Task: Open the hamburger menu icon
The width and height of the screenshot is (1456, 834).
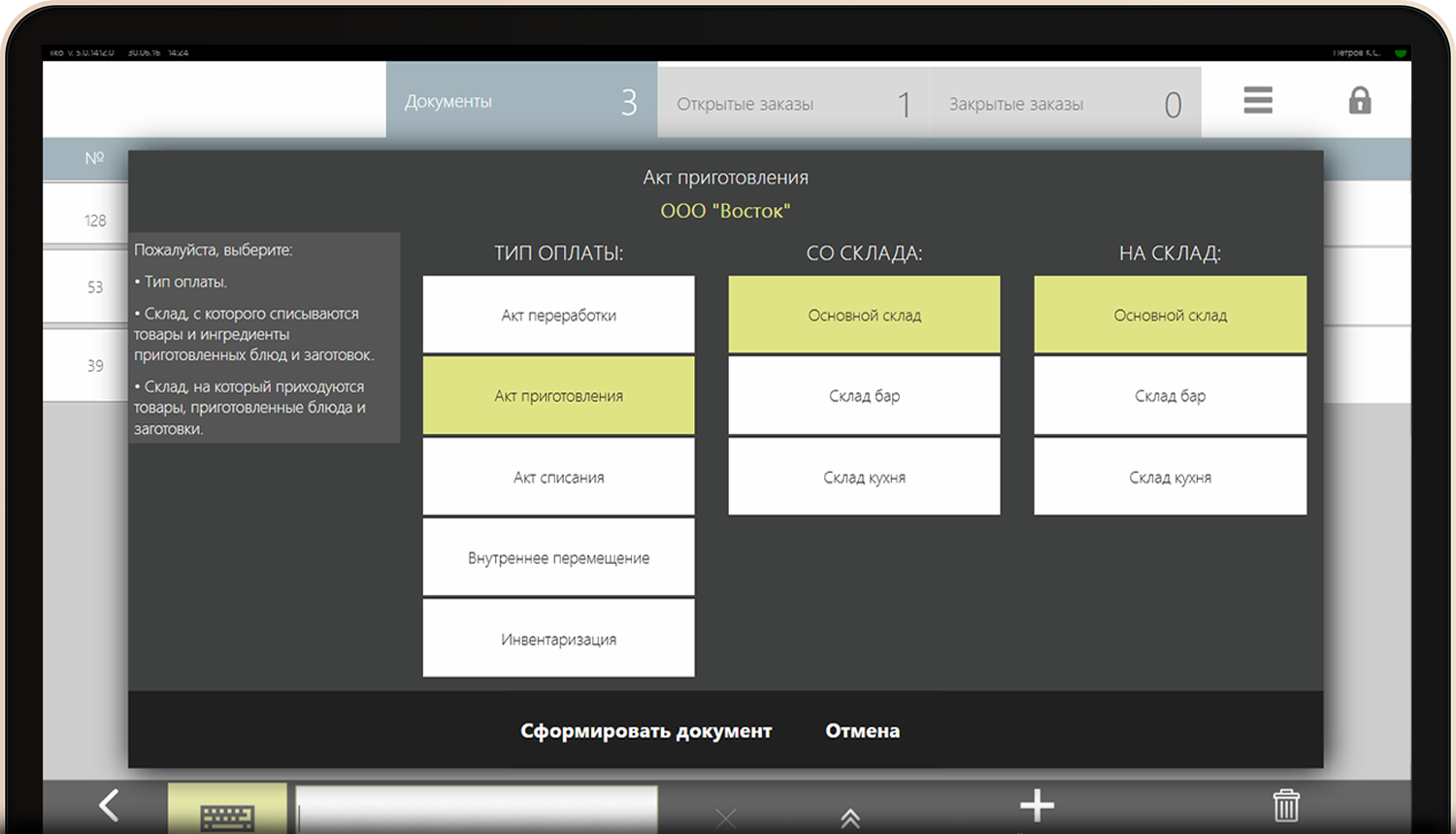Action: (x=1258, y=100)
